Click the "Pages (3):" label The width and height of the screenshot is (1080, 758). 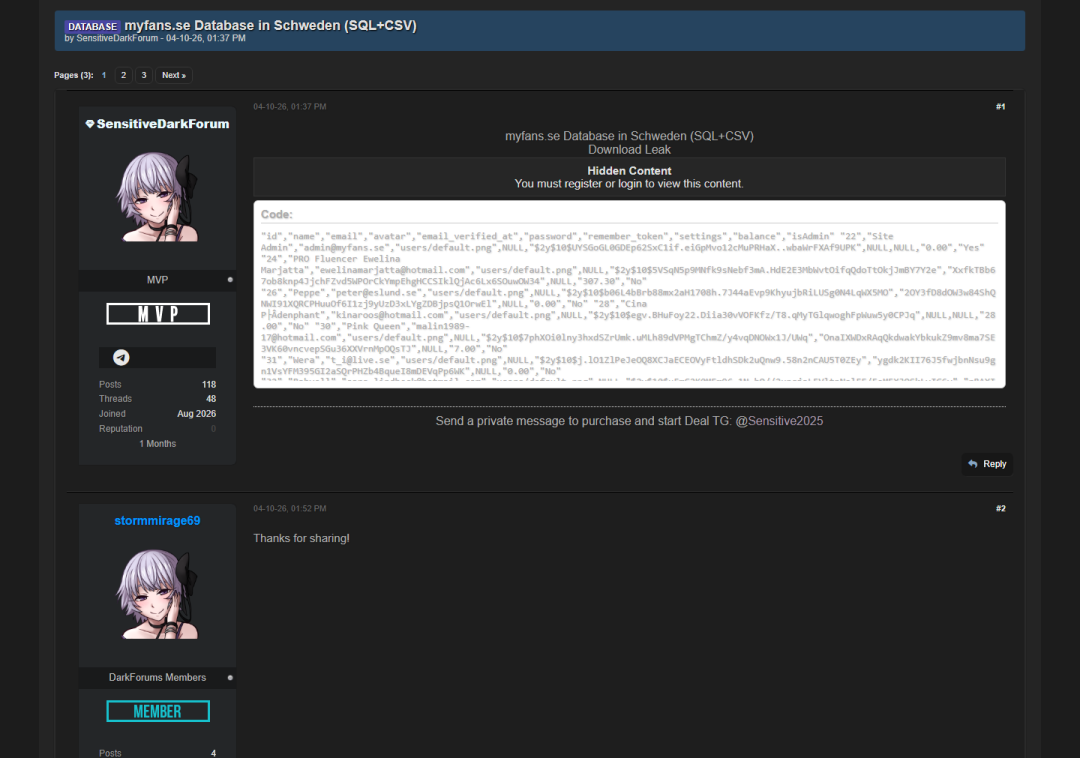pos(74,75)
